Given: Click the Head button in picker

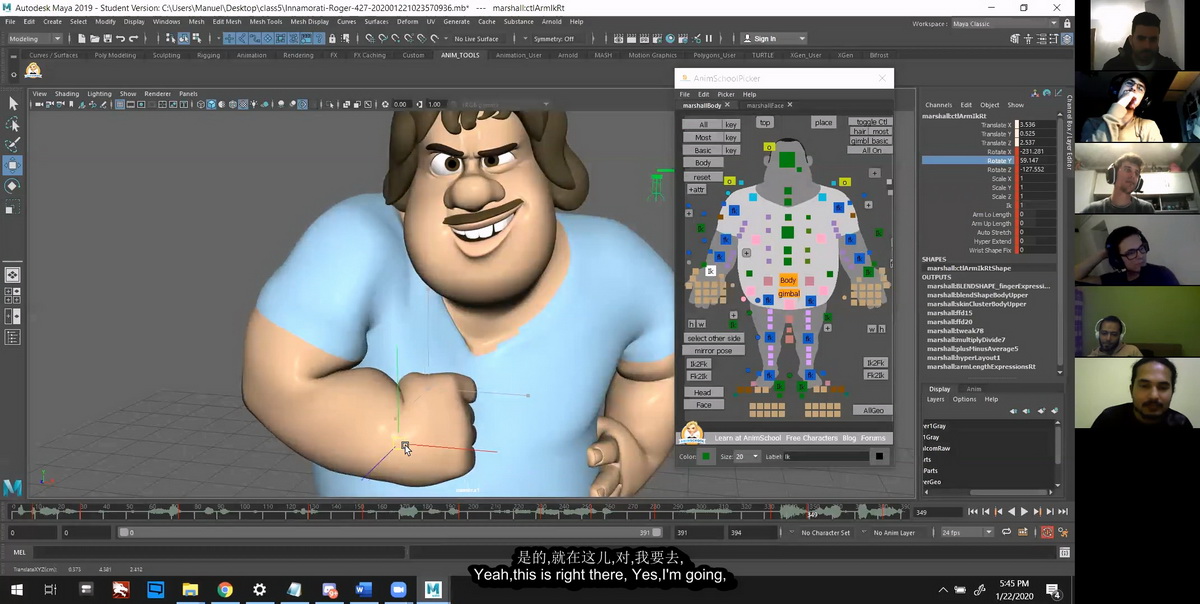Looking at the screenshot, I should click(x=703, y=393).
